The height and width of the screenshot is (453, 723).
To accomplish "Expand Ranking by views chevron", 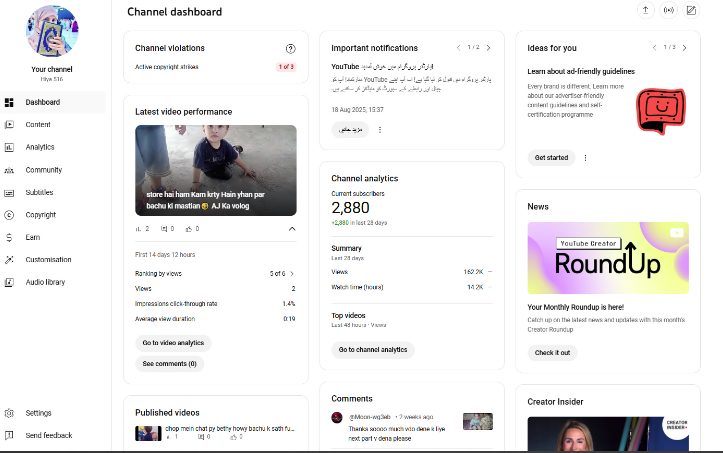I will click(292, 274).
